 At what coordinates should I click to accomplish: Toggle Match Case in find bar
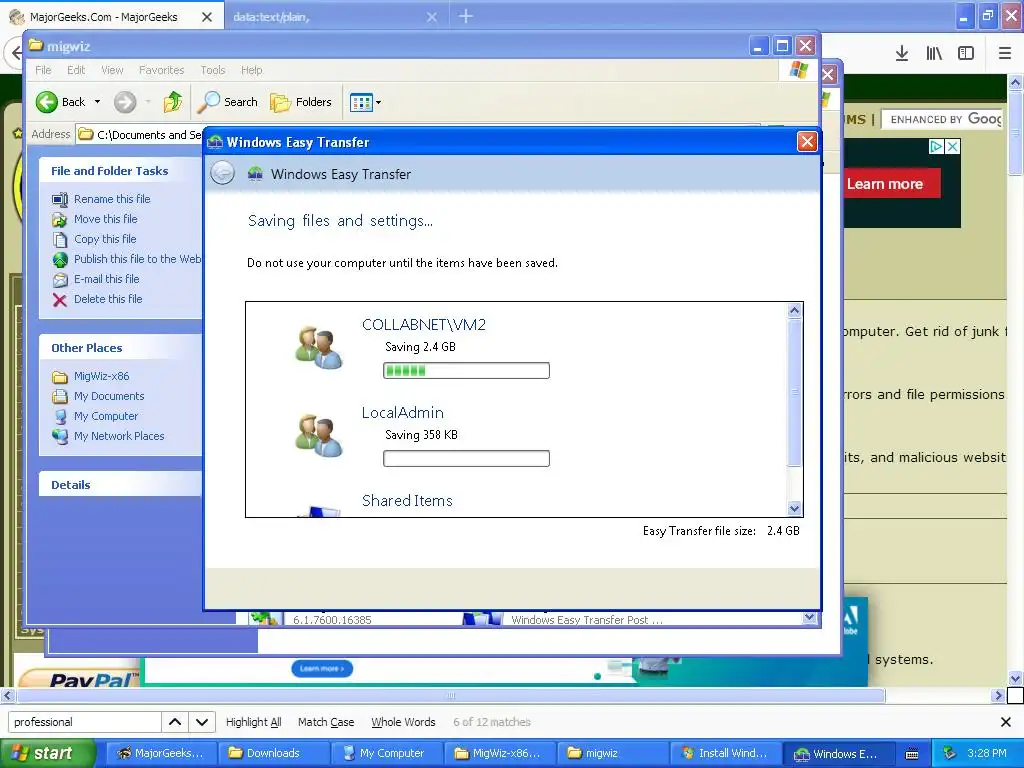[326, 722]
